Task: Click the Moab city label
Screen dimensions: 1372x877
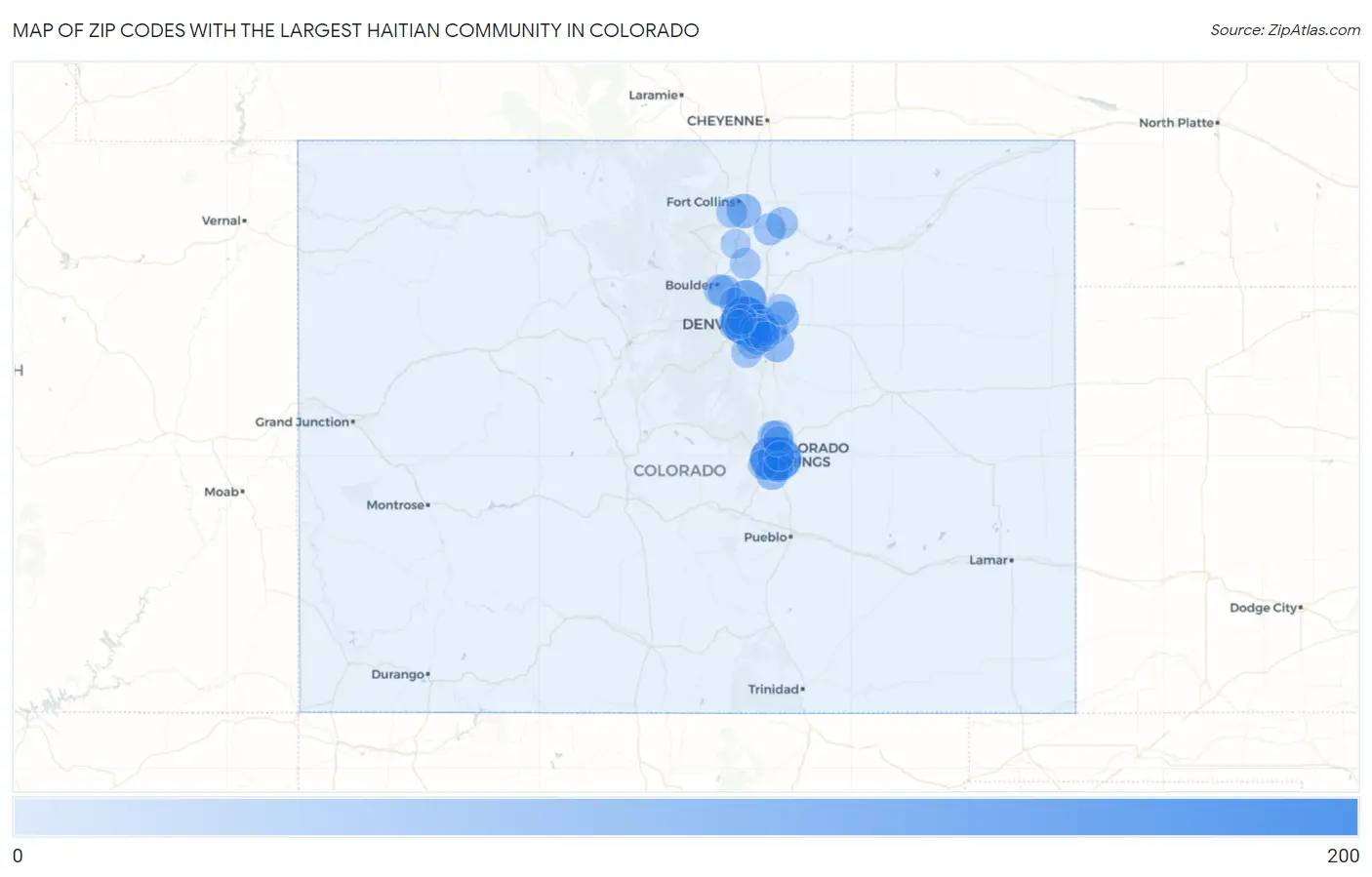Action: 223,492
